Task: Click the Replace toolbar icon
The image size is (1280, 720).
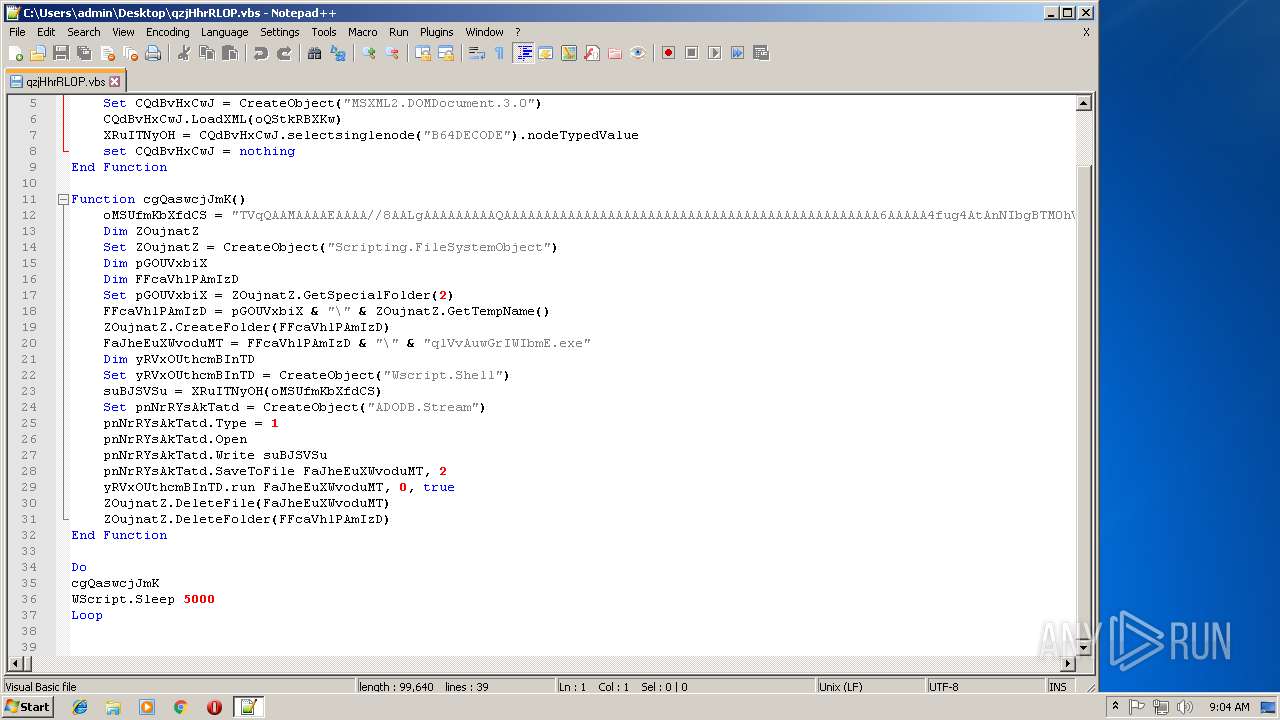Action: point(337,53)
